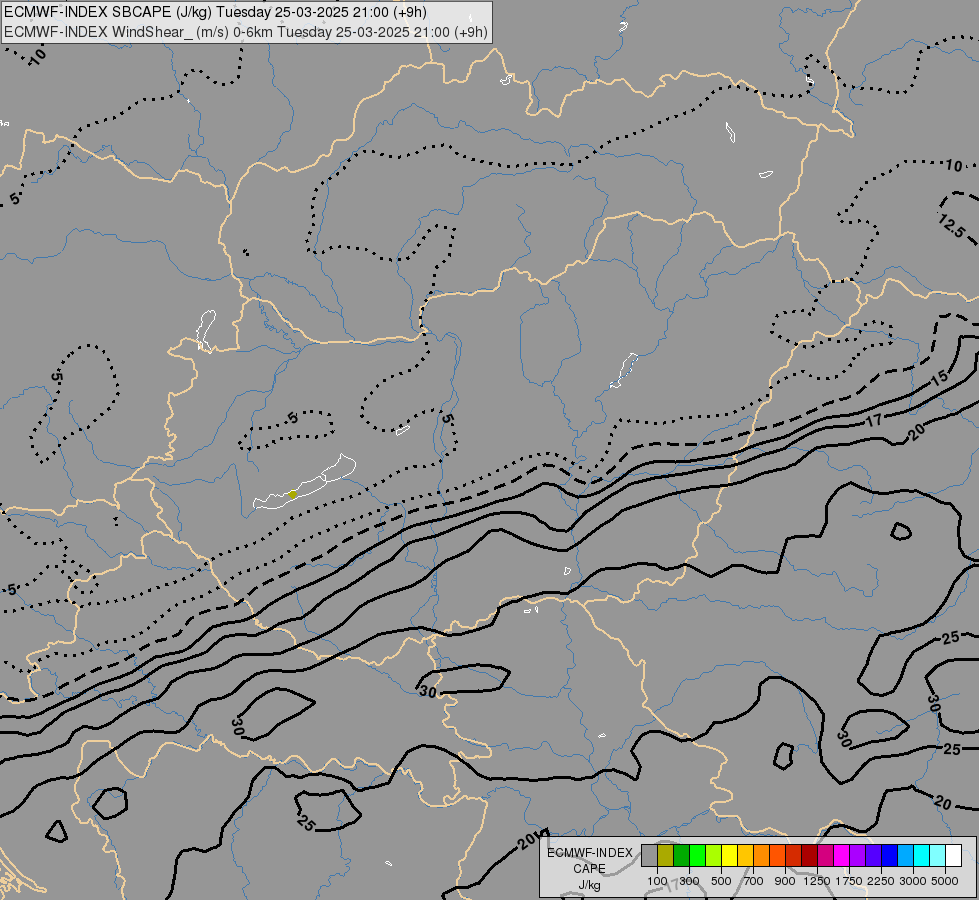Click the 300 legend tick label
The height and width of the screenshot is (900, 979).
(x=689, y=881)
